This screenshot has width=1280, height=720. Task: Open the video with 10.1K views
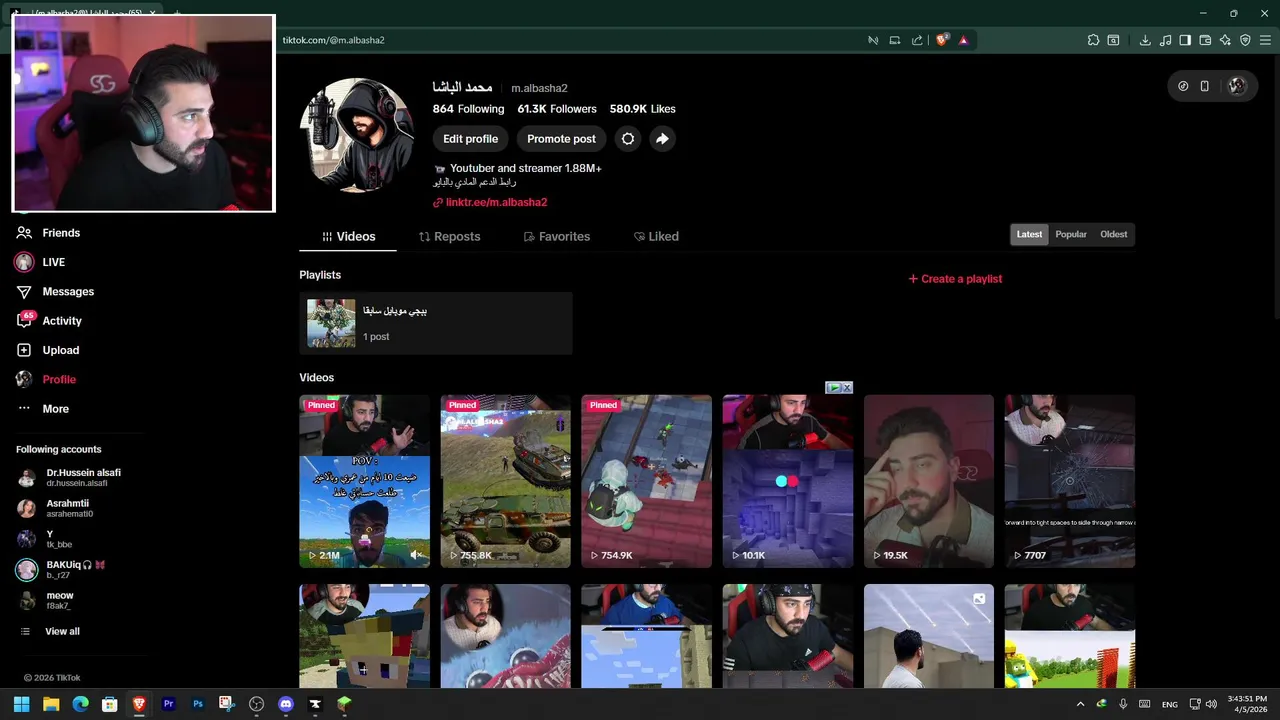(788, 481)
